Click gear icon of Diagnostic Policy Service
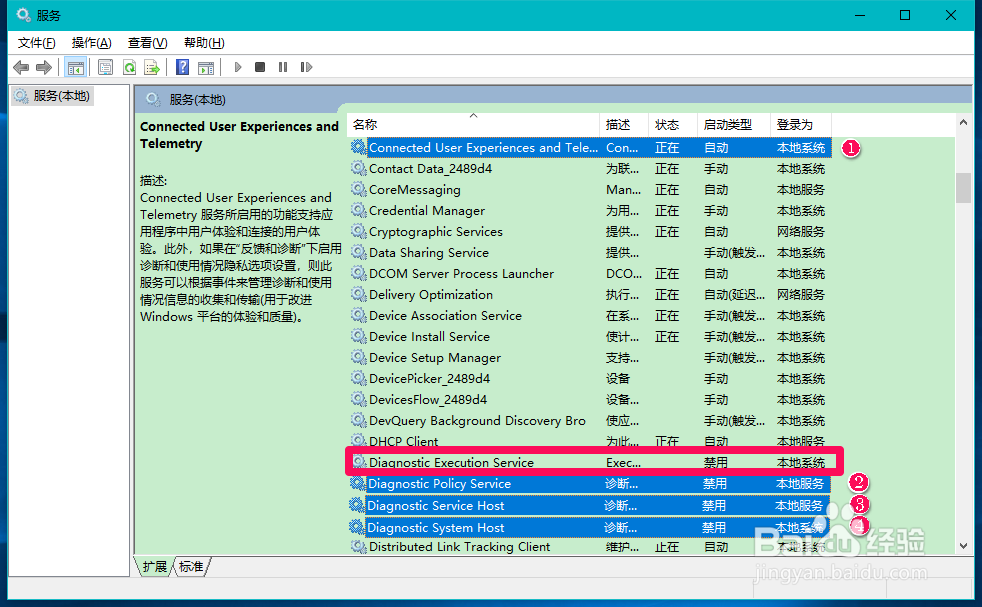Image resolution: width=982 pixels, height=607 pixels. [x=358, y=483]
